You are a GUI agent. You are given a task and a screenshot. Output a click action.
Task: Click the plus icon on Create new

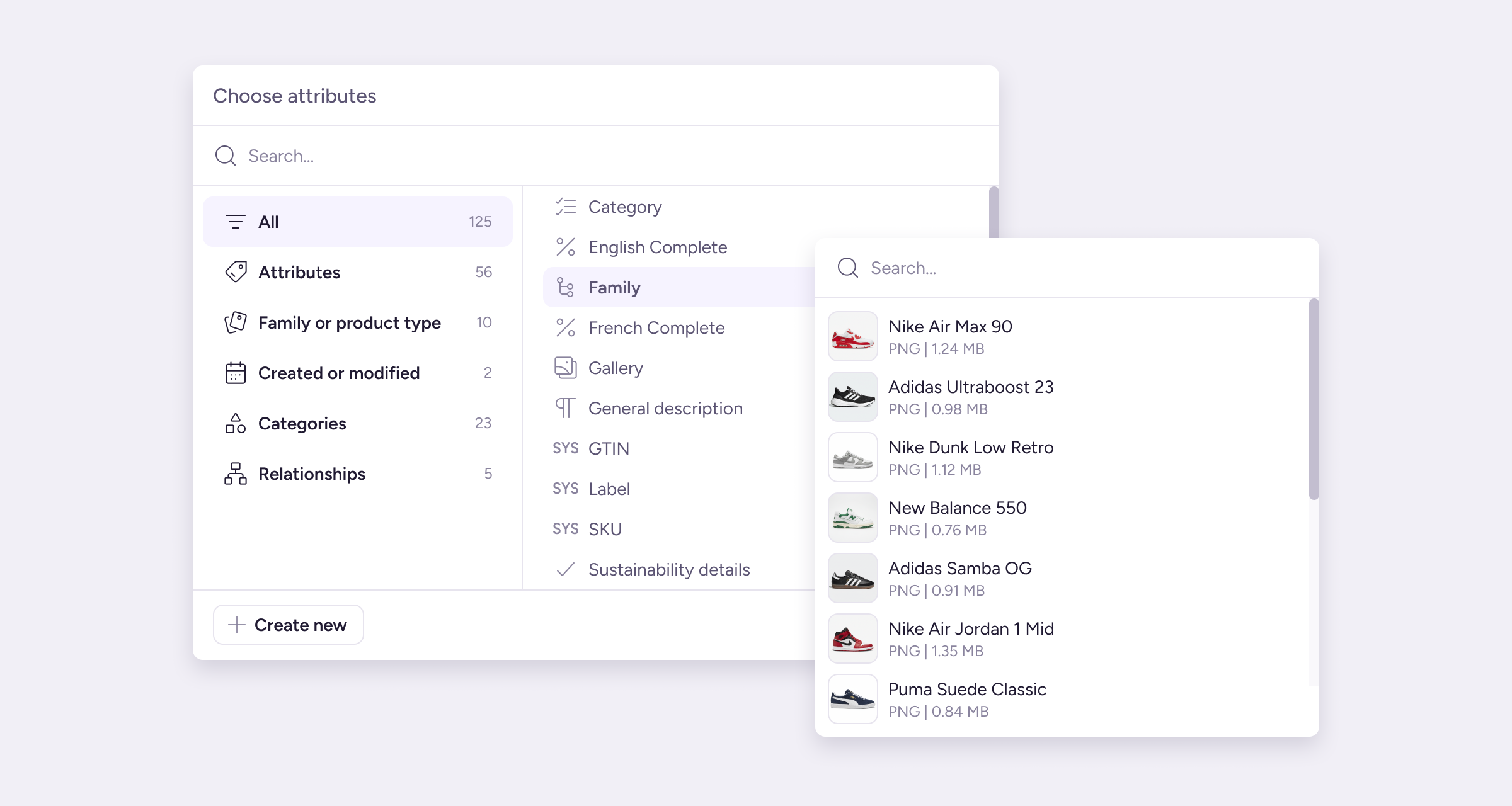coord(236,625)
